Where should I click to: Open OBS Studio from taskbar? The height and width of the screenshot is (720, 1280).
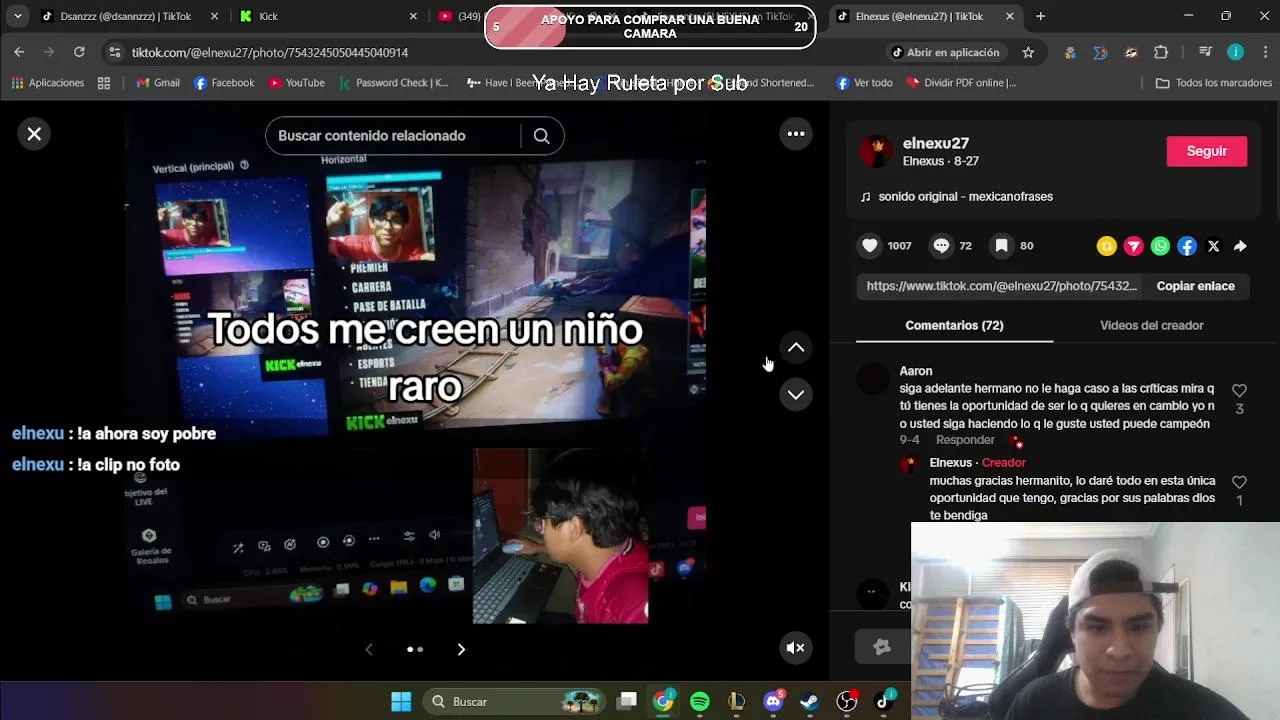pos(847,702)
